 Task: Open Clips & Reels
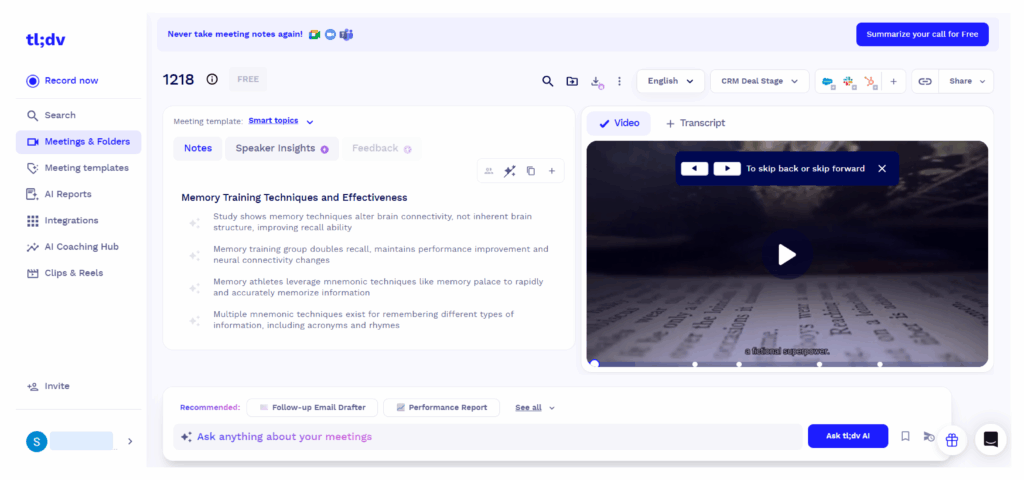pos(65,273)
